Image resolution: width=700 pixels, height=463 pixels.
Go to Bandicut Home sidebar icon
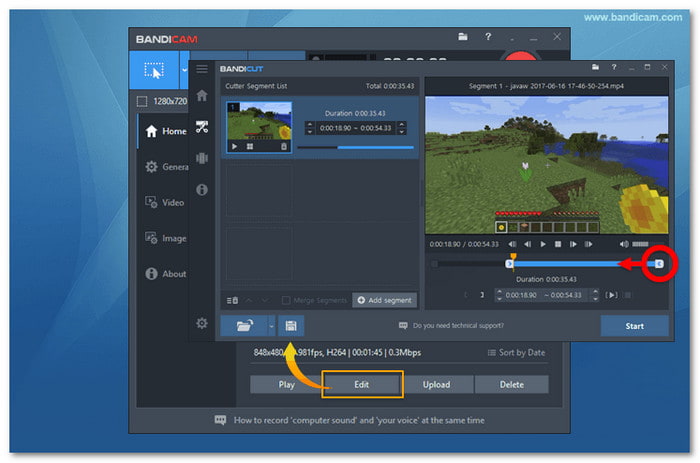point(202,95)
